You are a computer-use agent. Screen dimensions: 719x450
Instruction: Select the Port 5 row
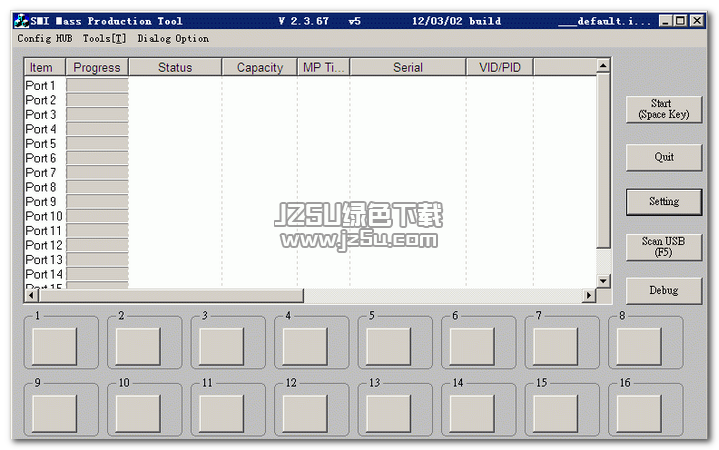(310, 144)
